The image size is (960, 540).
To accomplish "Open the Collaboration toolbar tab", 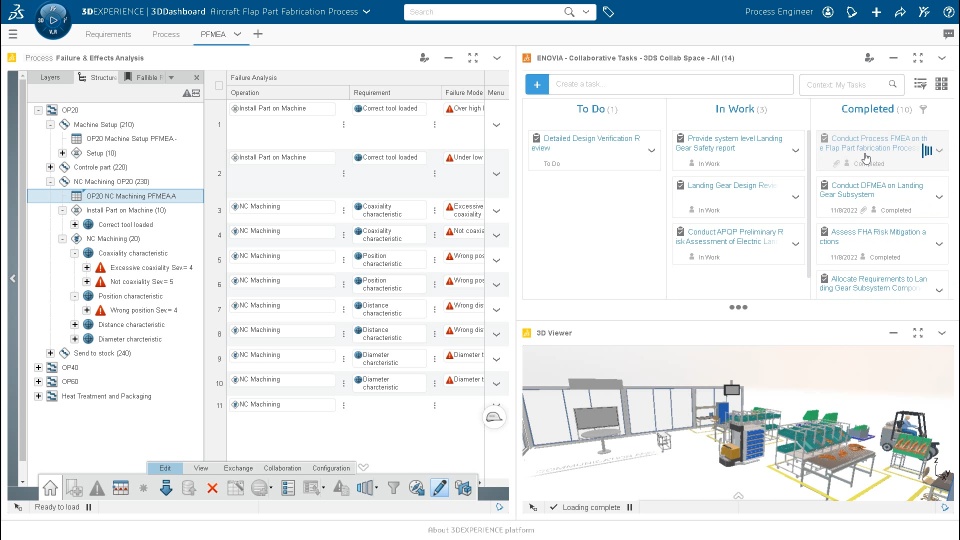I will [x=282, y=468].
